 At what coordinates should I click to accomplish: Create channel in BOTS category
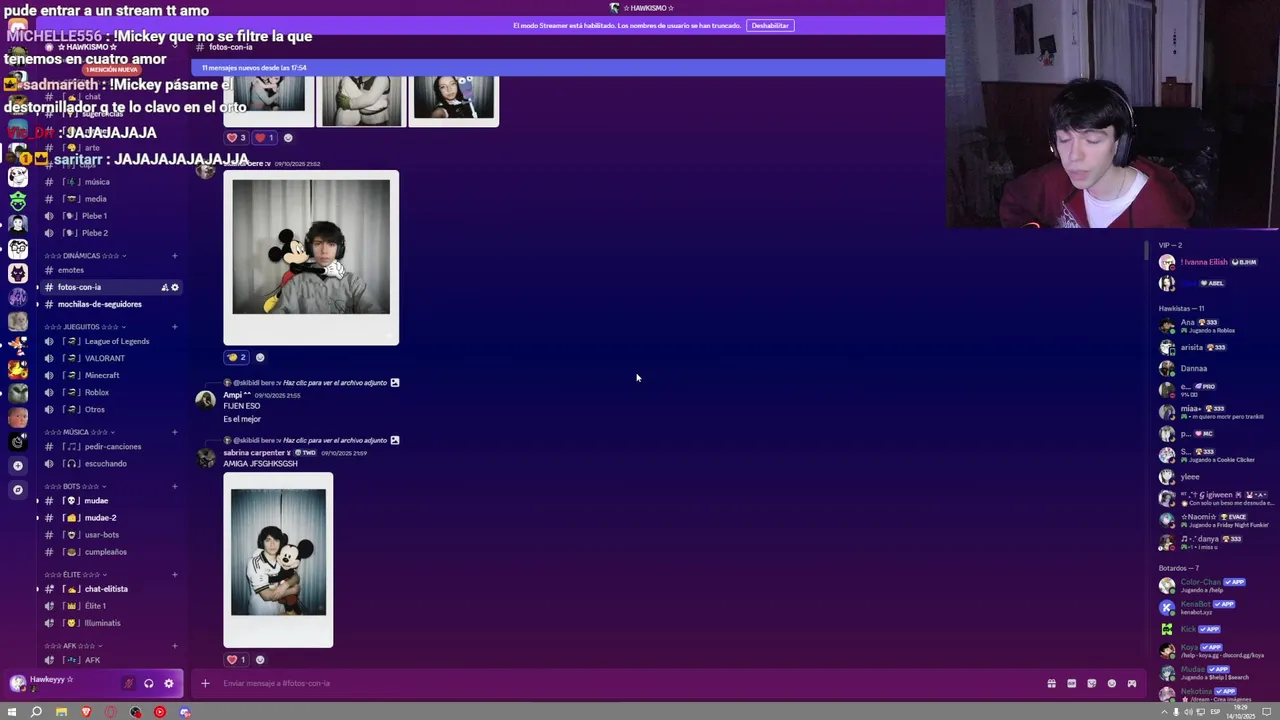[175, 487]
